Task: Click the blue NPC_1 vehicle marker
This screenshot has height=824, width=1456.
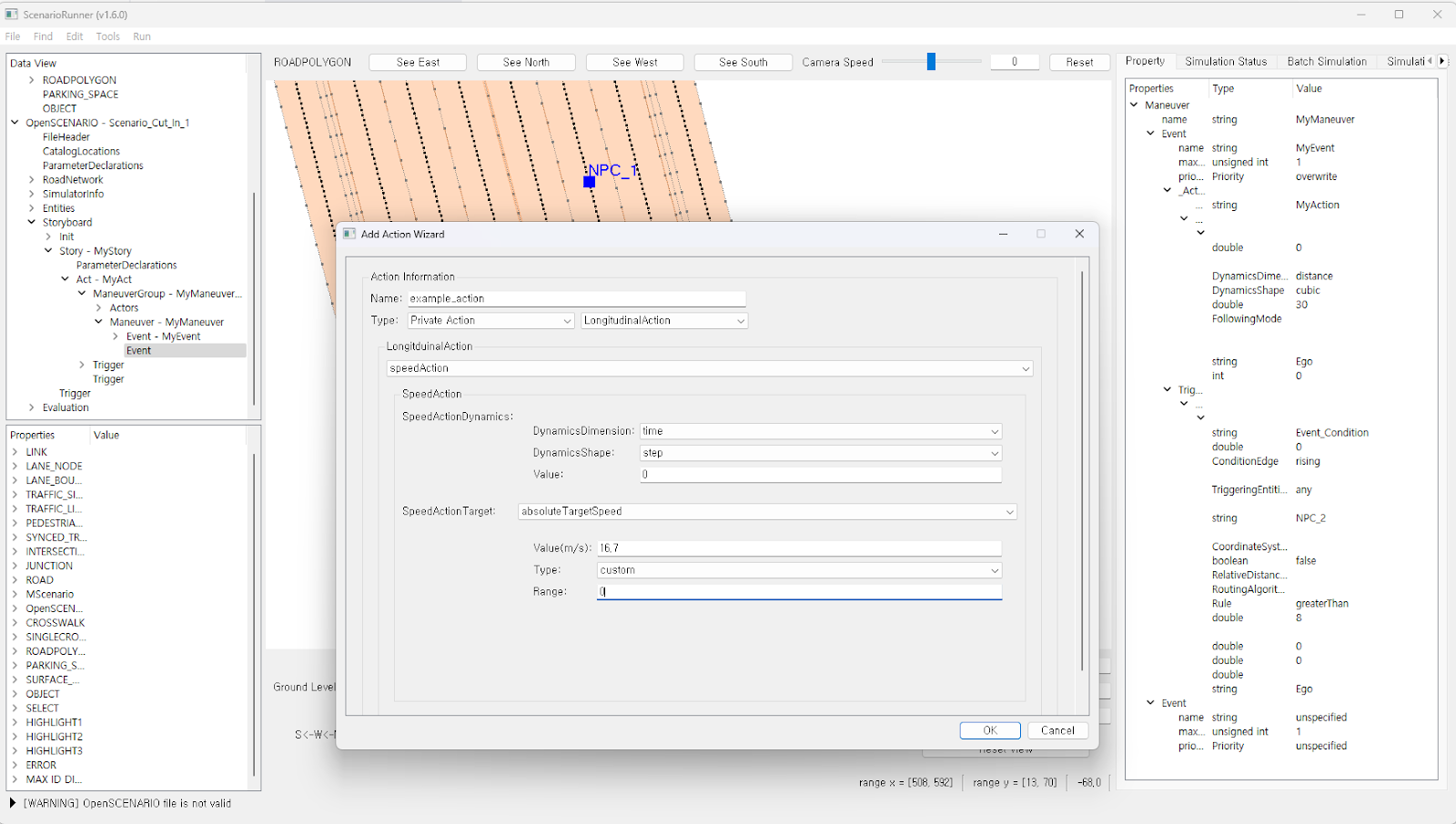Action: click(589, 182)
